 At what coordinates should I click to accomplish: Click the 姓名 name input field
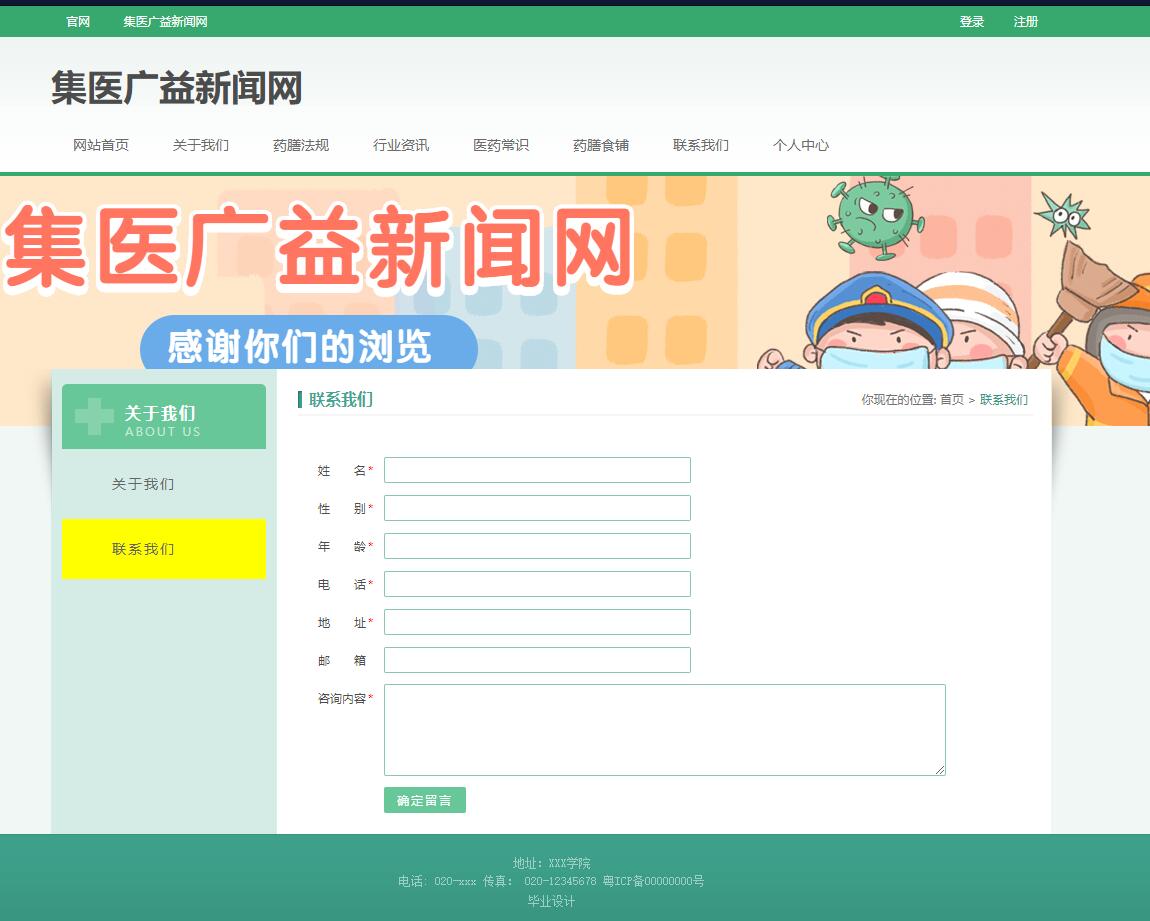537,469
